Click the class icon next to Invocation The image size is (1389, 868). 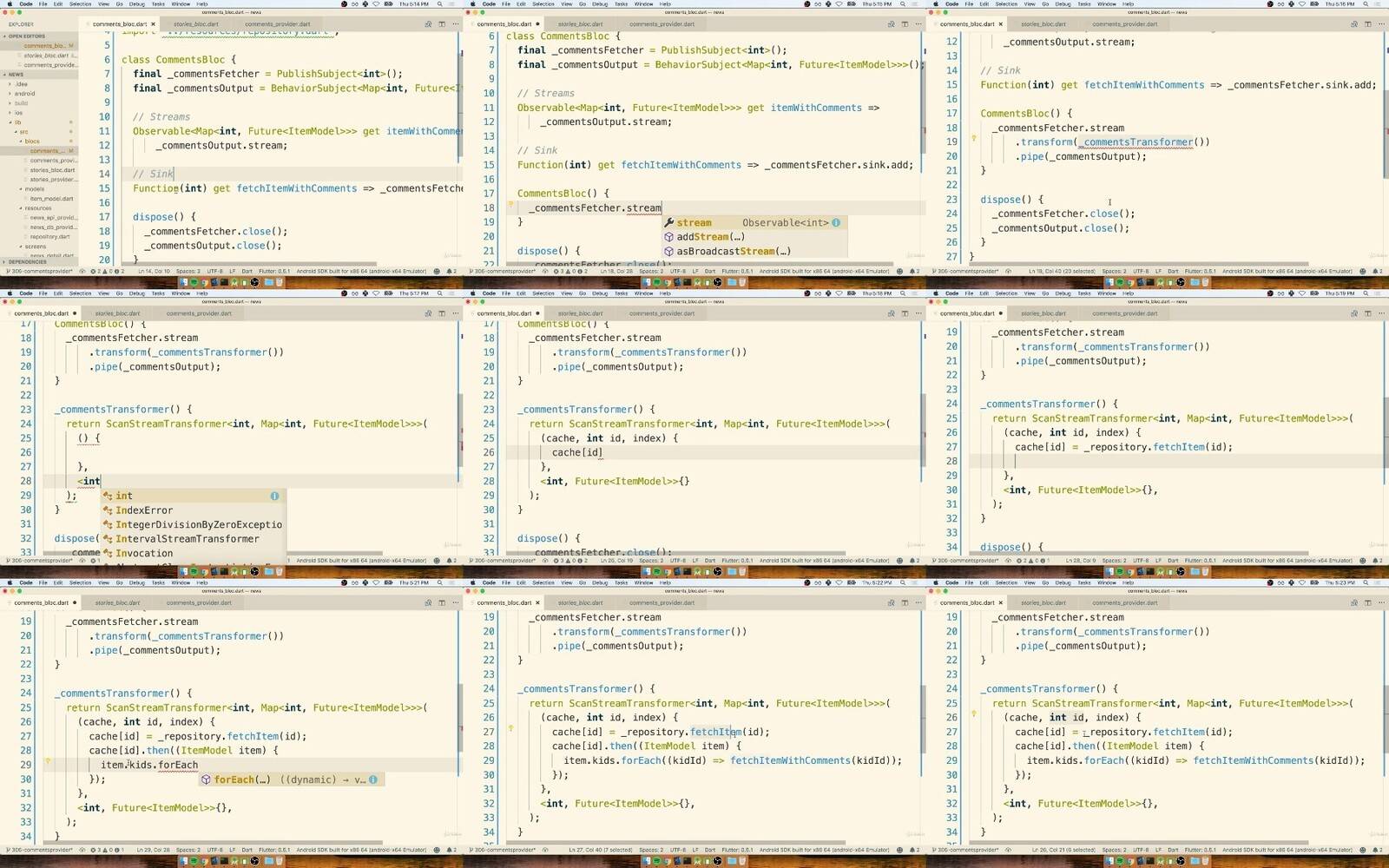[x=108, y=553]
